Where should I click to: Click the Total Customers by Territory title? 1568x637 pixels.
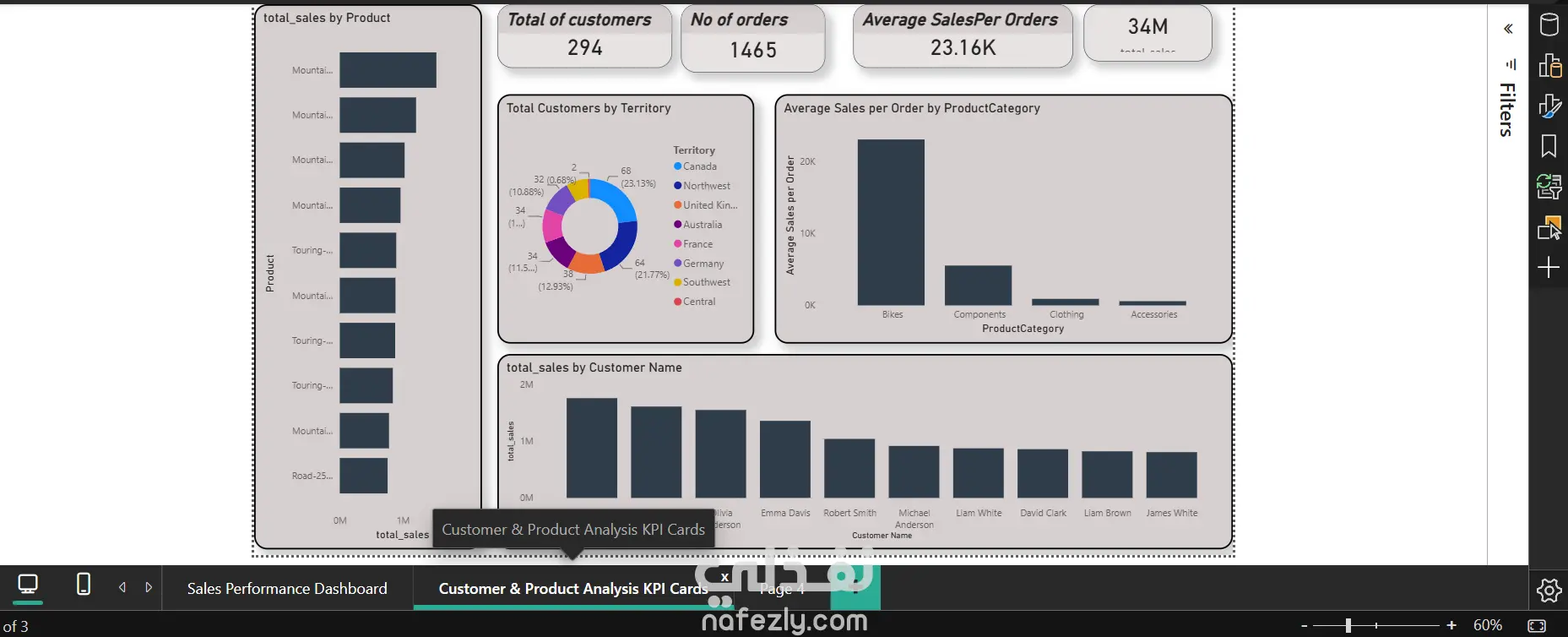point(589,108)
